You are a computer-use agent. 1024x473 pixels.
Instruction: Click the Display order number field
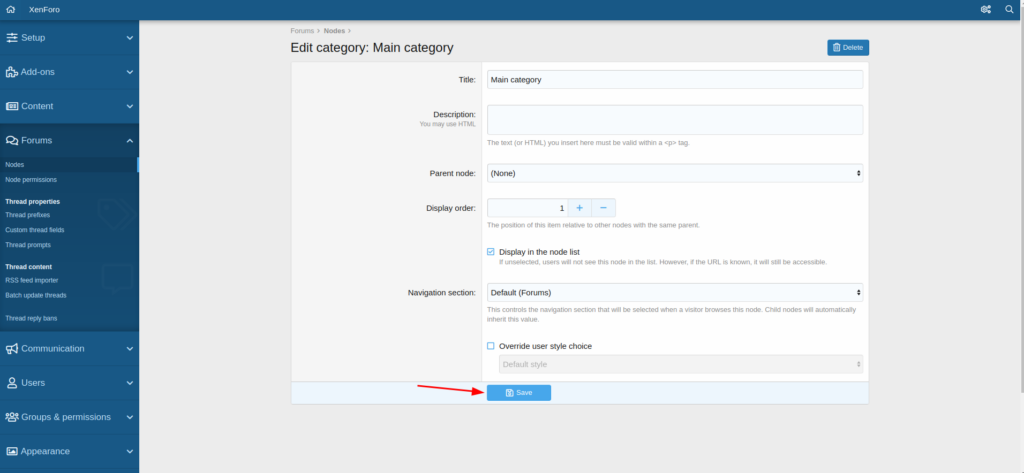pyautogui.click(x=528, y=208)
